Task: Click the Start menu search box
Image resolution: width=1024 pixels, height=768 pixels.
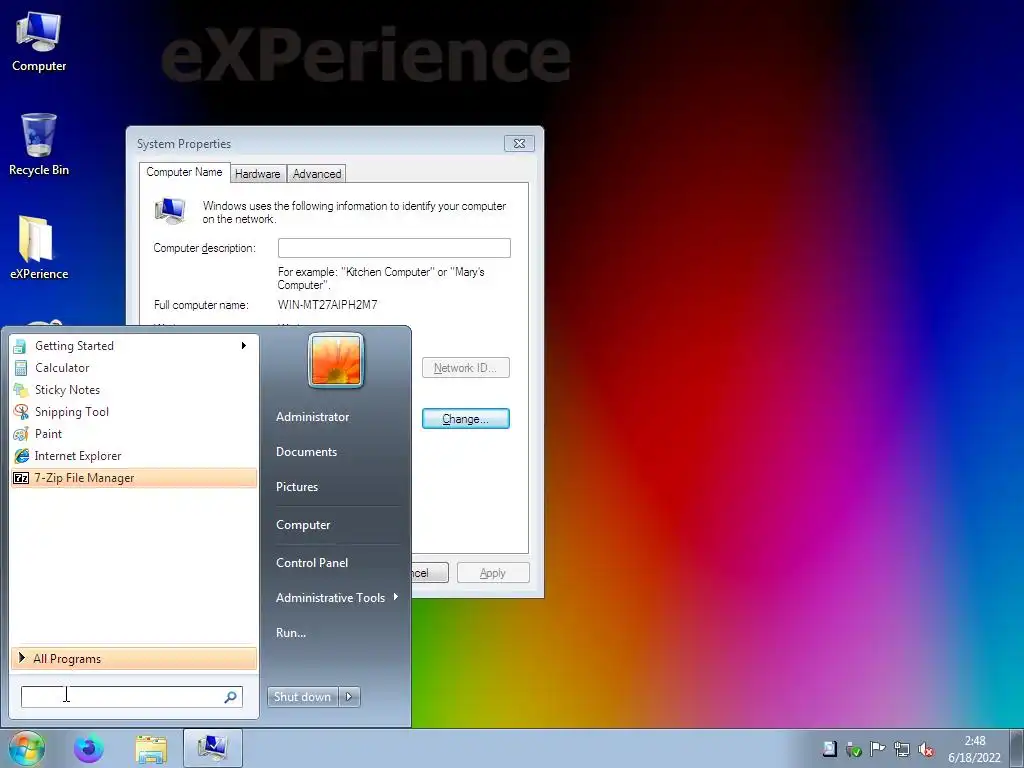Action: click(x=131, y=697)
